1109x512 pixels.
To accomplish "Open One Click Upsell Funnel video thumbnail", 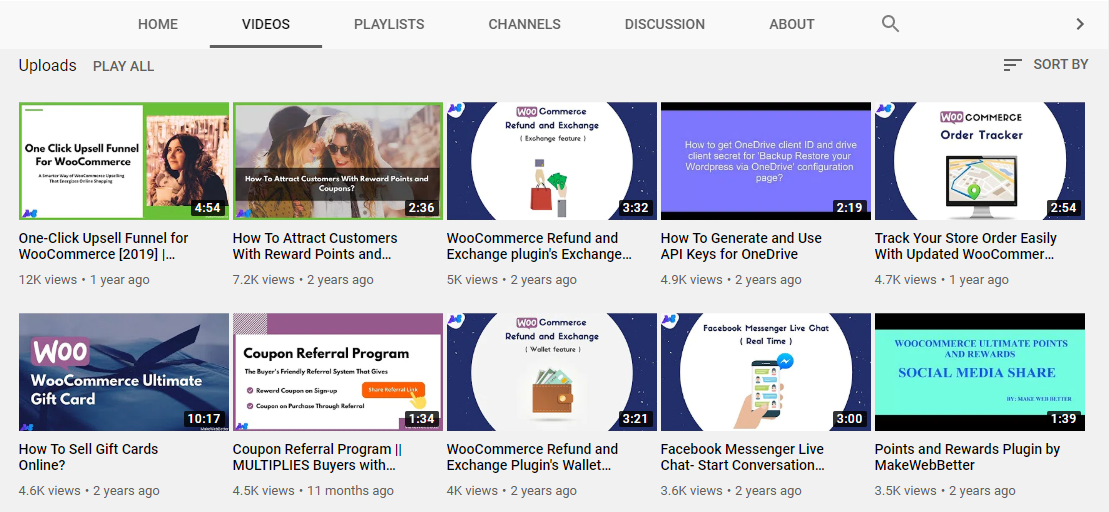I will click(x=124, y=161).
